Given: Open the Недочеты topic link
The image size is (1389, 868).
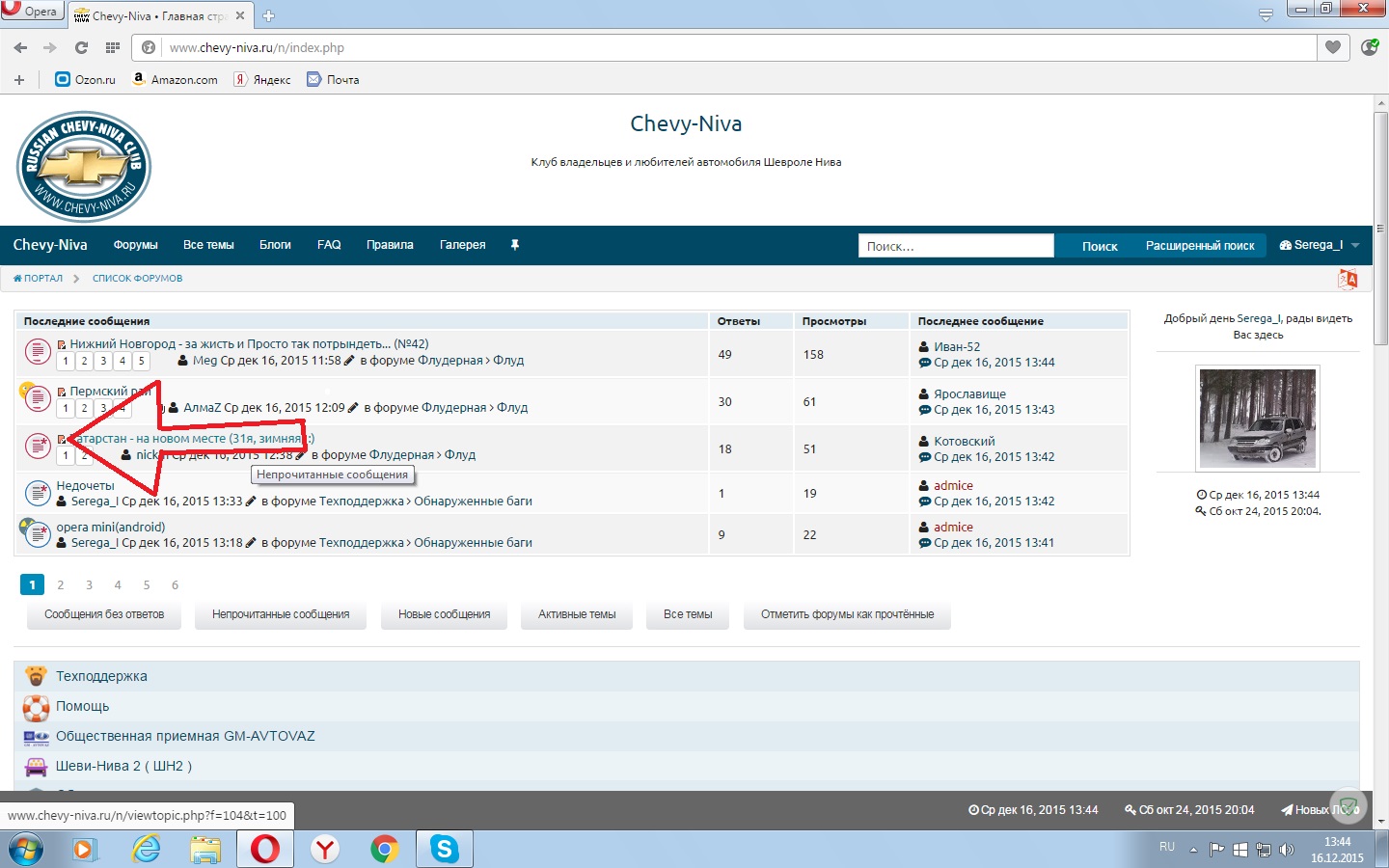Looking at the screenshot, I should [x=85, y=485].
